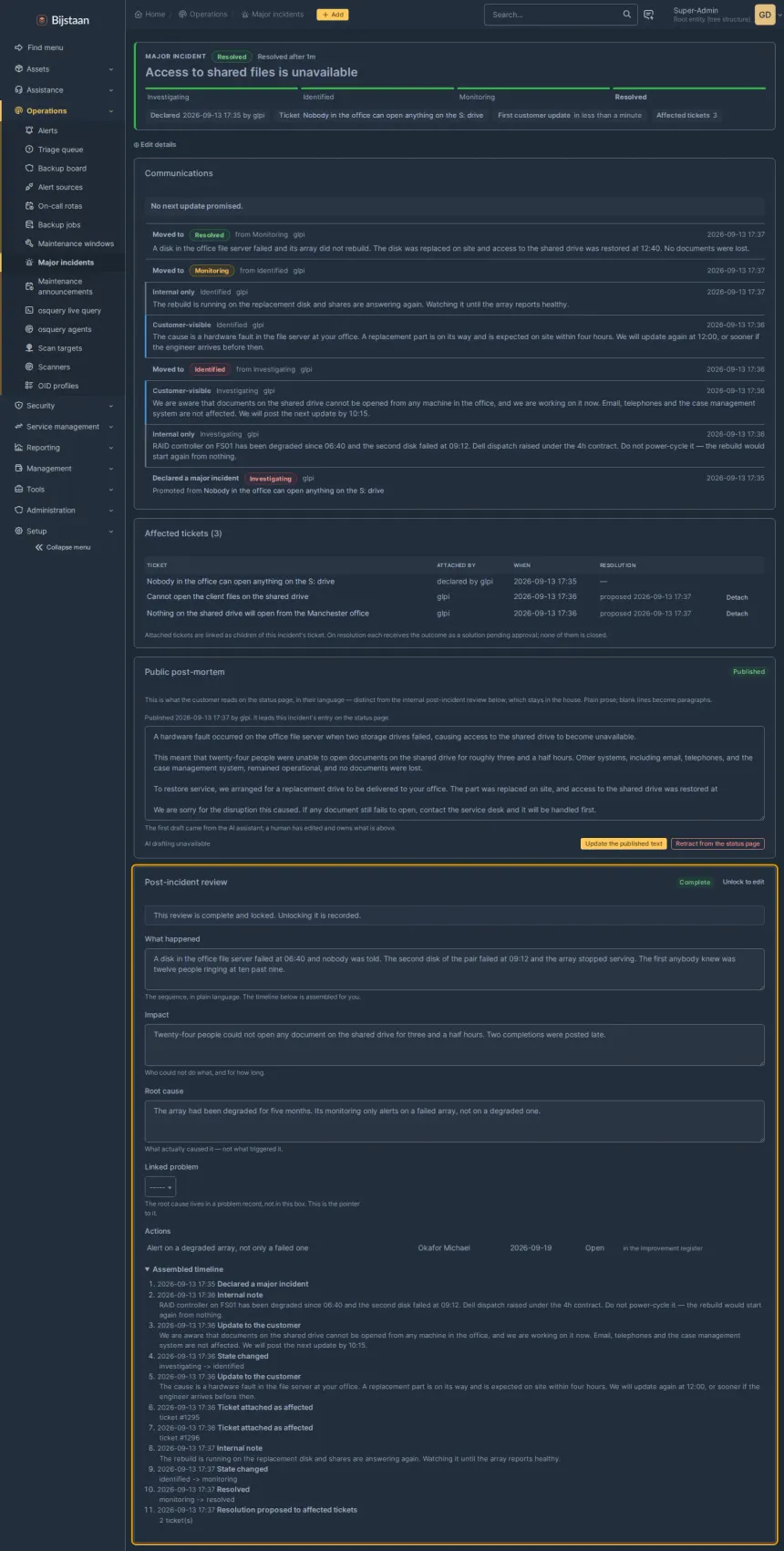This screenshot has width=784, height=1551.
Task: Click the What happened text box
Action: click(454, 969)
